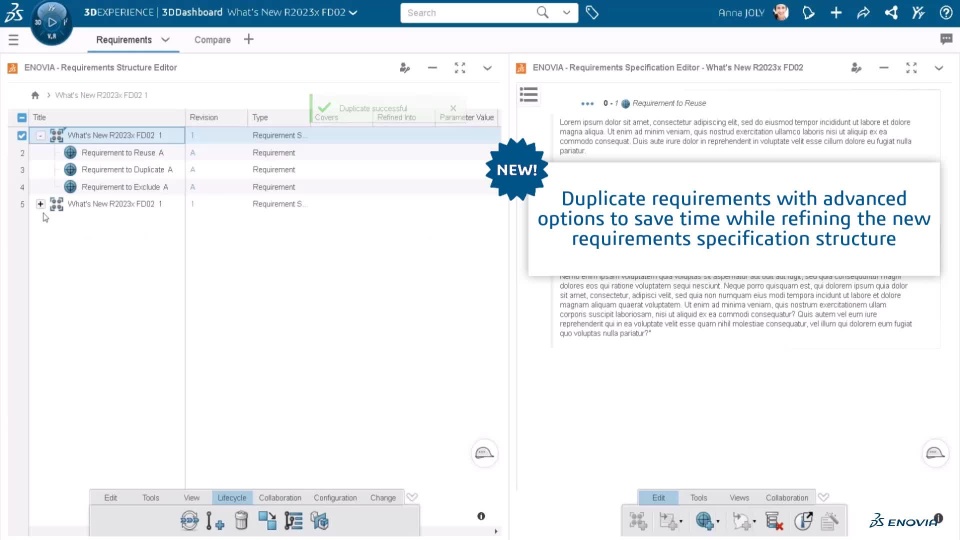The image size is (960, 540).
Task: Click the search magnifier icon
Action: (542, 12)
